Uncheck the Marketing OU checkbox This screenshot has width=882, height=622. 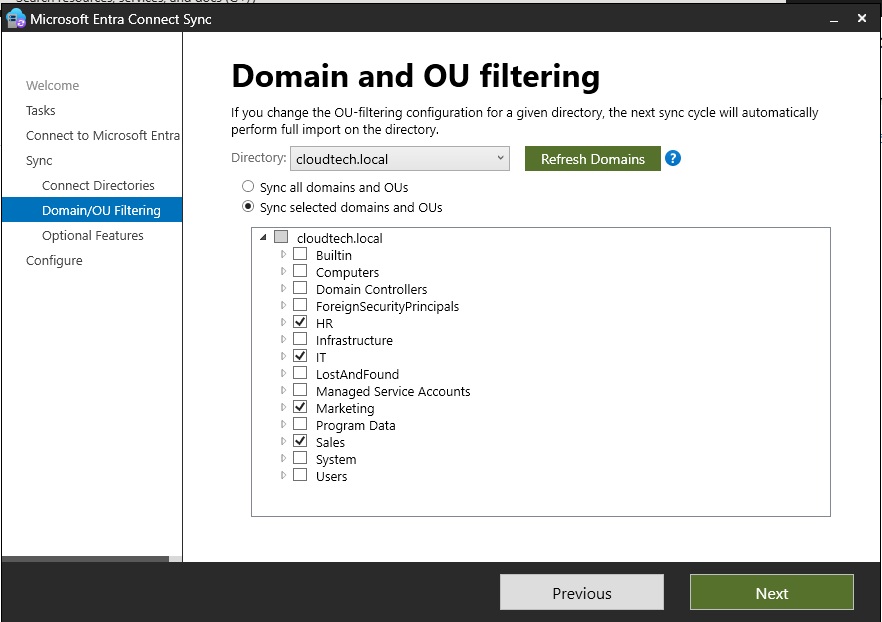(x=300, y=408)
